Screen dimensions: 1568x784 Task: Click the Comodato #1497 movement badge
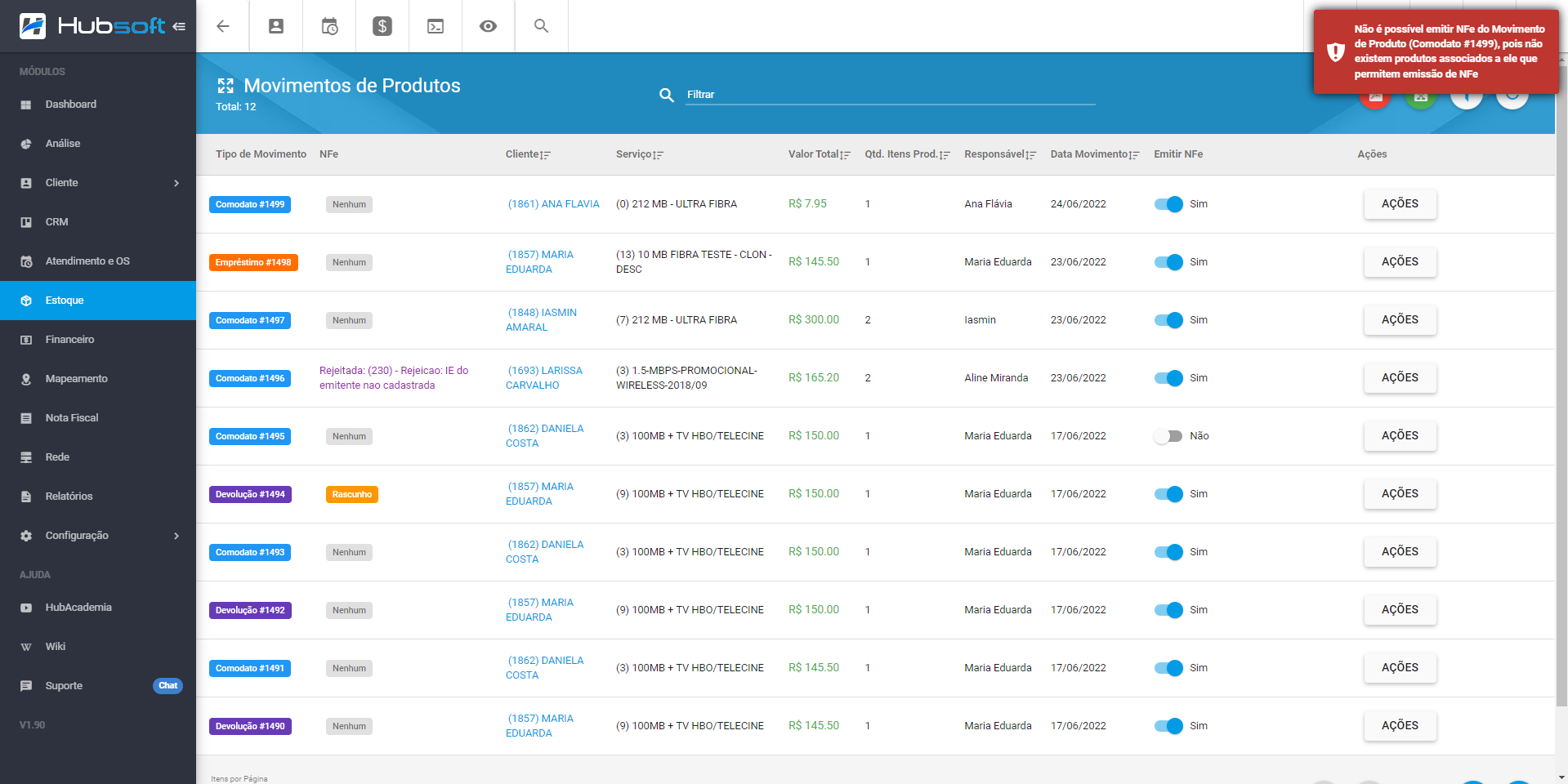250,320
